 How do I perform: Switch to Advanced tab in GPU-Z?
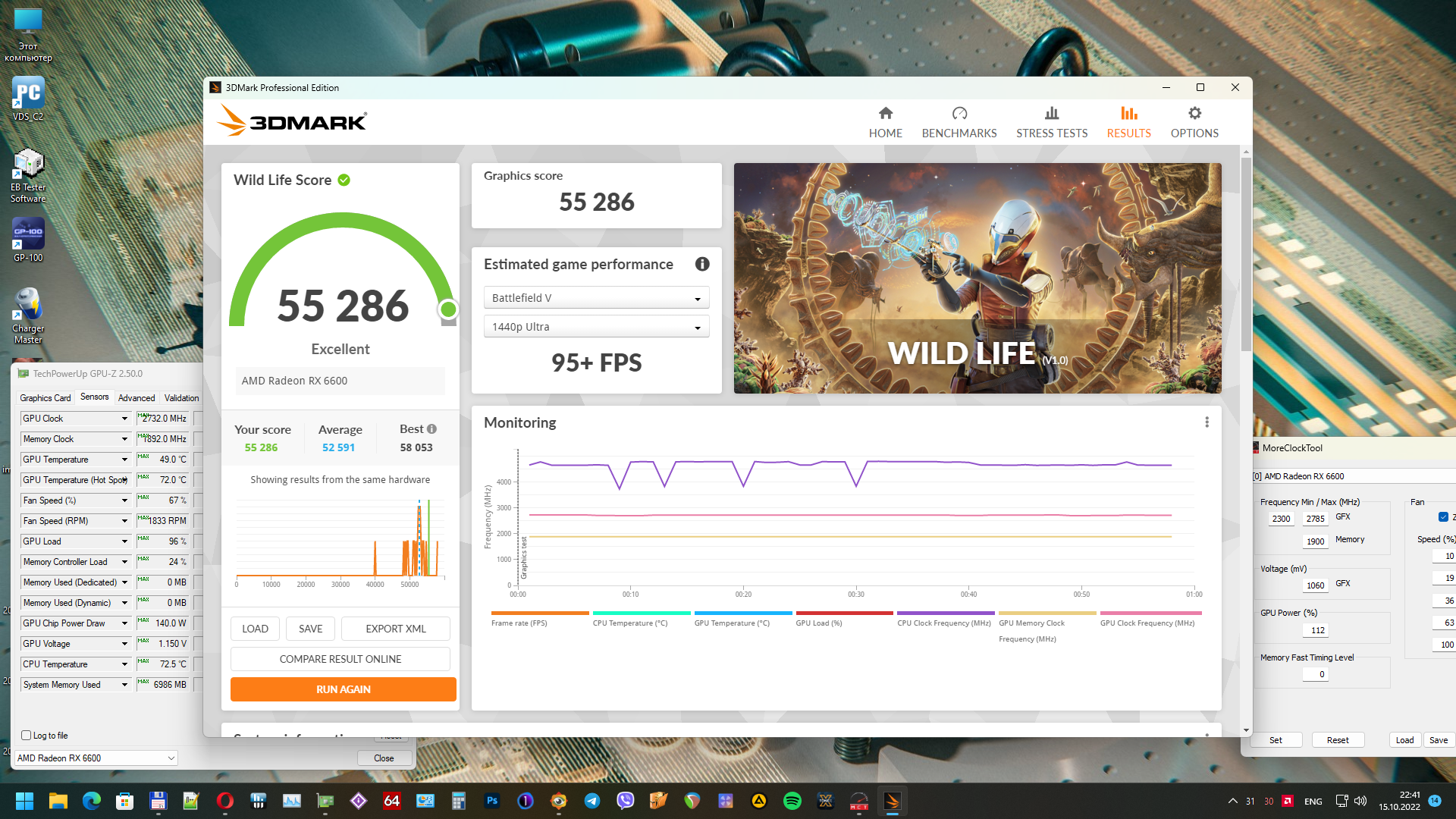coord(136,397)
